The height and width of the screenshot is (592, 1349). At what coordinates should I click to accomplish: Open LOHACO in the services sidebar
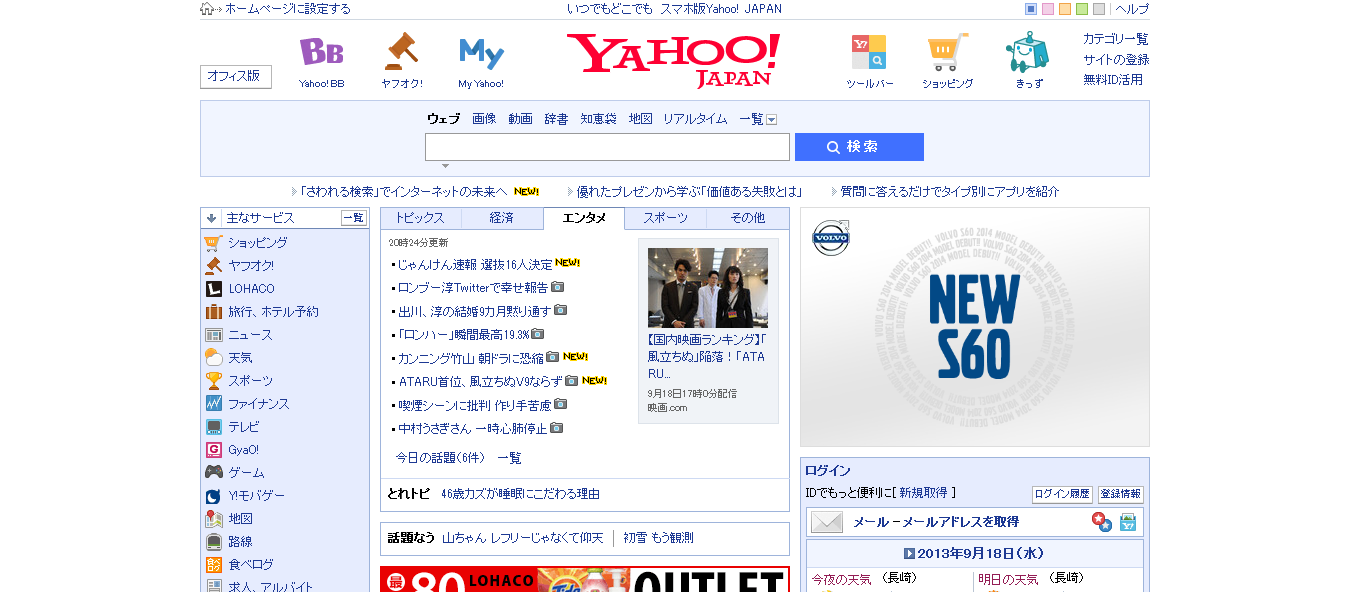pos(251,289)
